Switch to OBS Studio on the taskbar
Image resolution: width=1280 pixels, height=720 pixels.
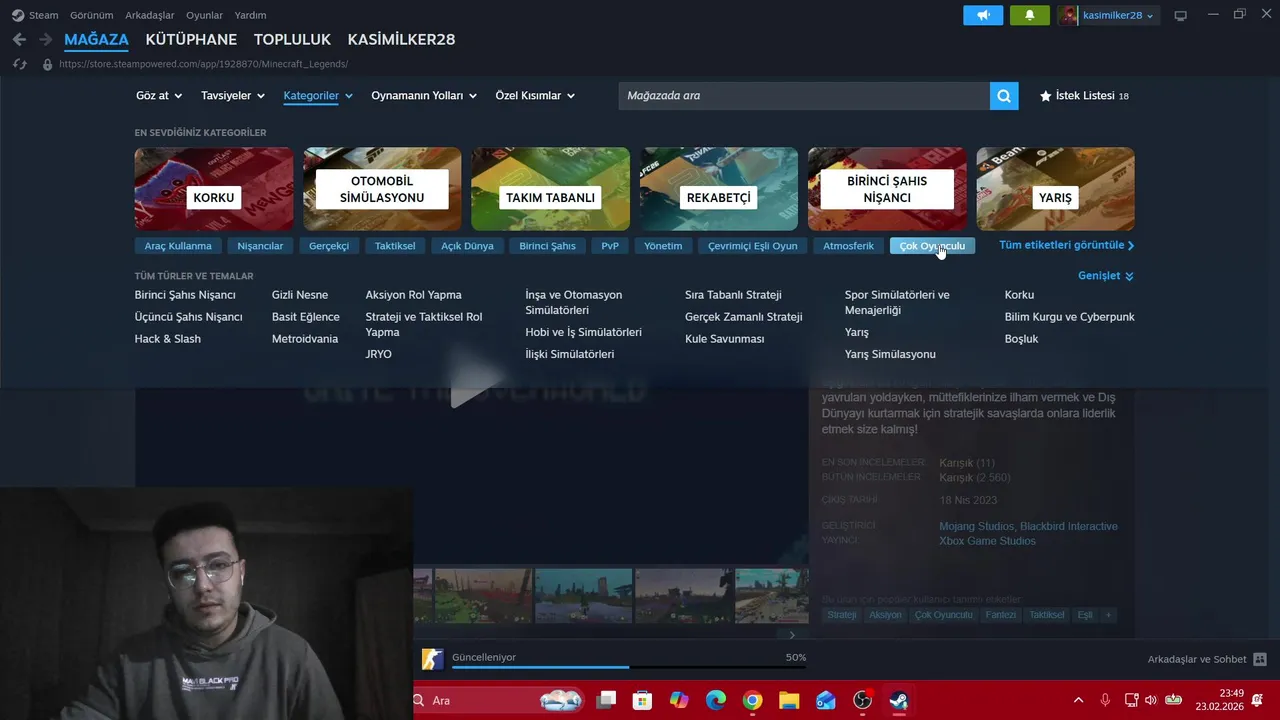point(862,700)
